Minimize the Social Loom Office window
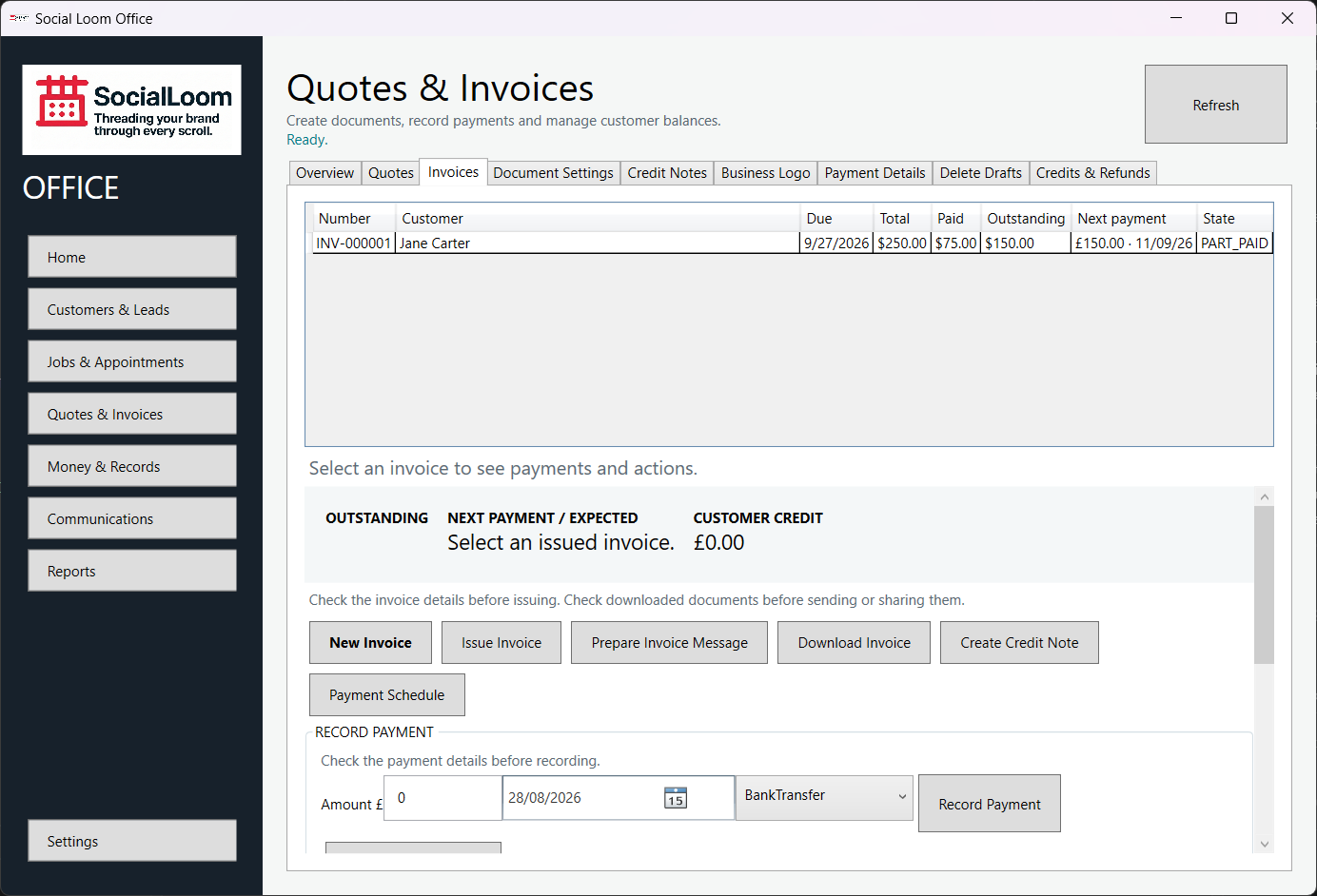1317x896 pixels. pyautogui.click(x=1176, y=18)
